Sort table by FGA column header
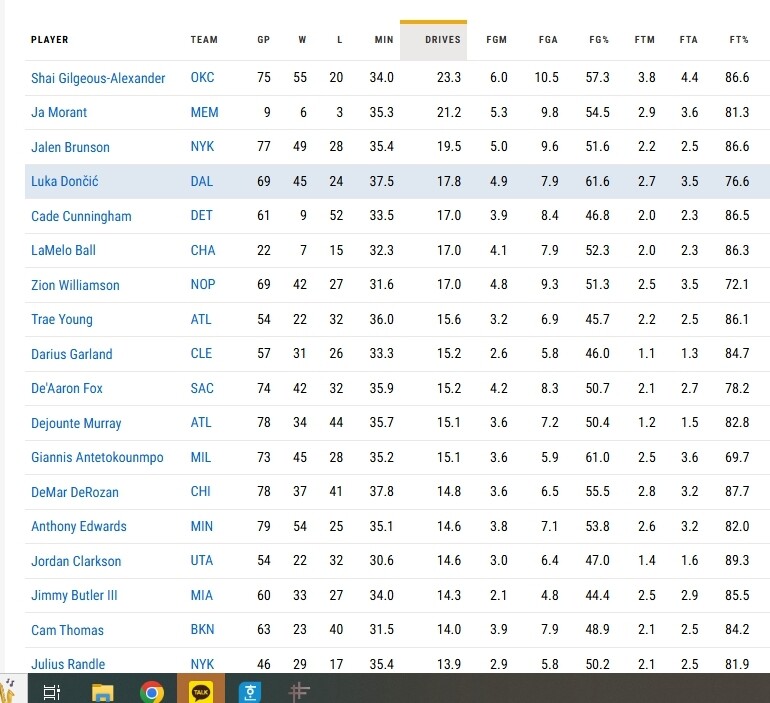The image size is (770, 703). point(548,40)
